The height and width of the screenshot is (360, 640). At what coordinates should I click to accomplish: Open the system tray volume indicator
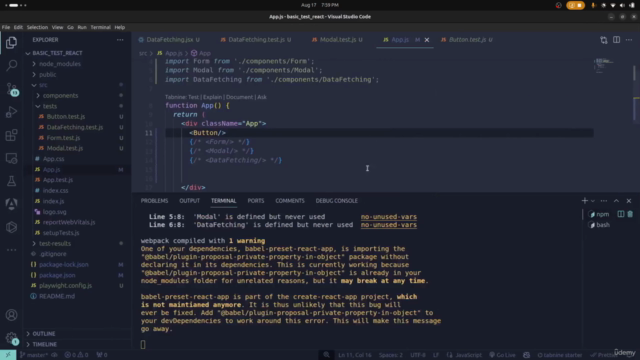(622, 5)
